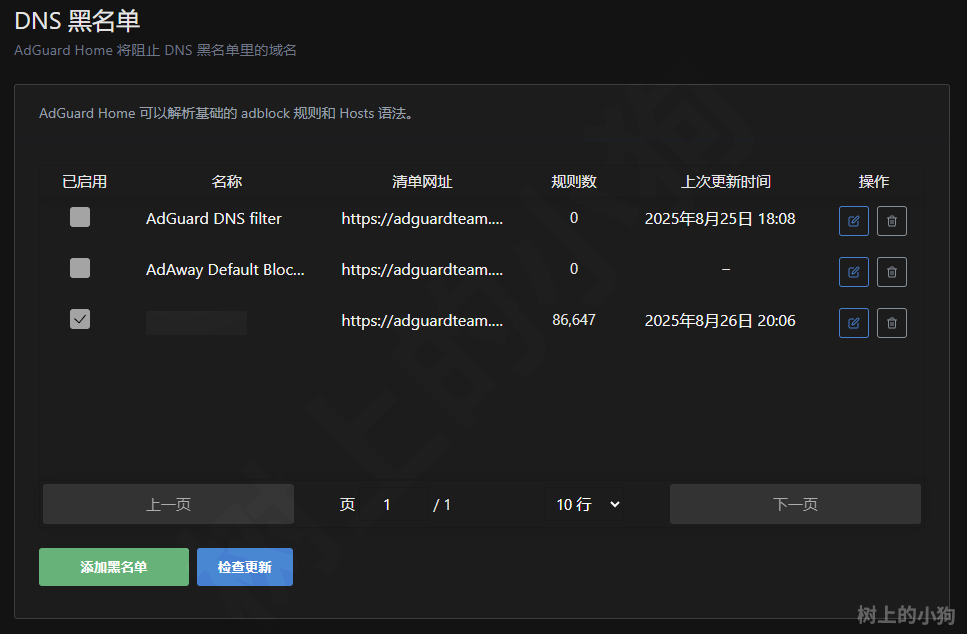Sort by the 清单网址 column header
Viewport: 967px width, 634px height.
[422, 181]
